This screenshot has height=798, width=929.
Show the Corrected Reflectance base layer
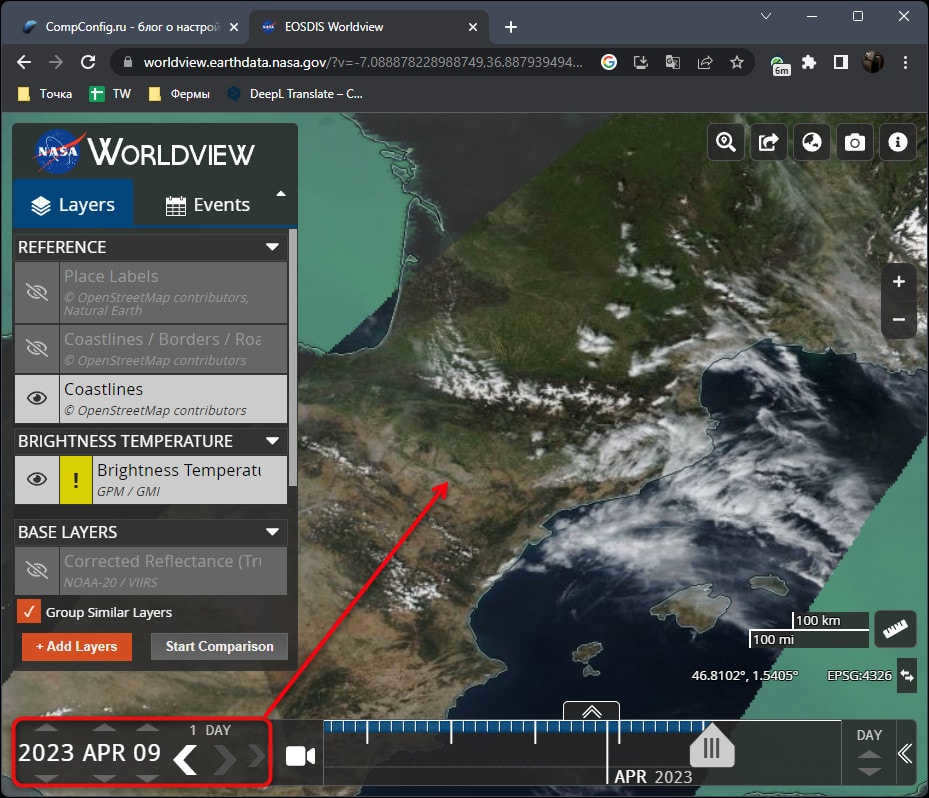(x=37, y=571)
